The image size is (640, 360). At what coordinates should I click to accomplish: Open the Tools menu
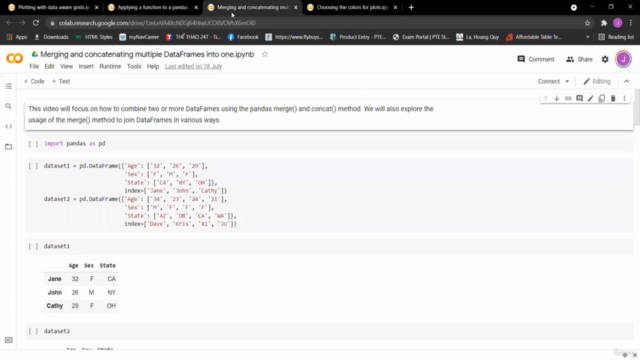click(x=134, y=66)
